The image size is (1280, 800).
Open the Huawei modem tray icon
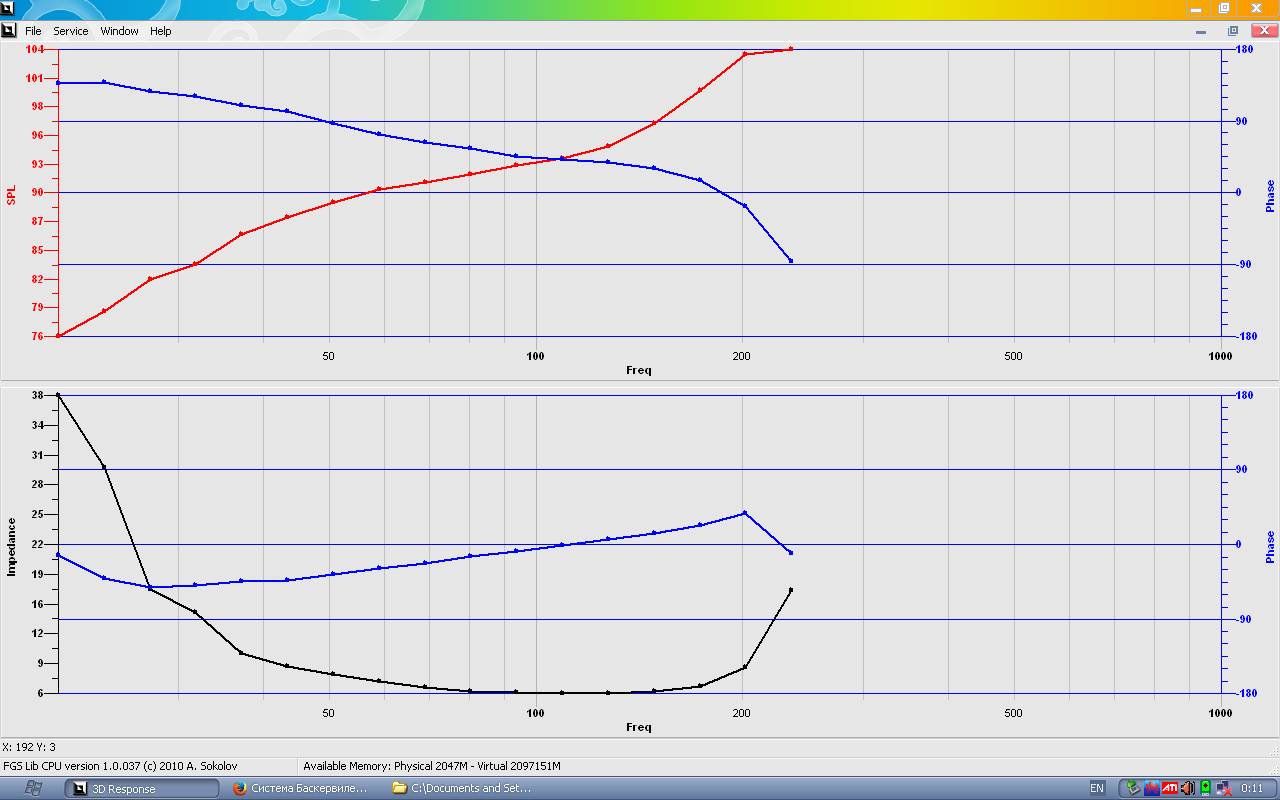tap(1151, 788)
